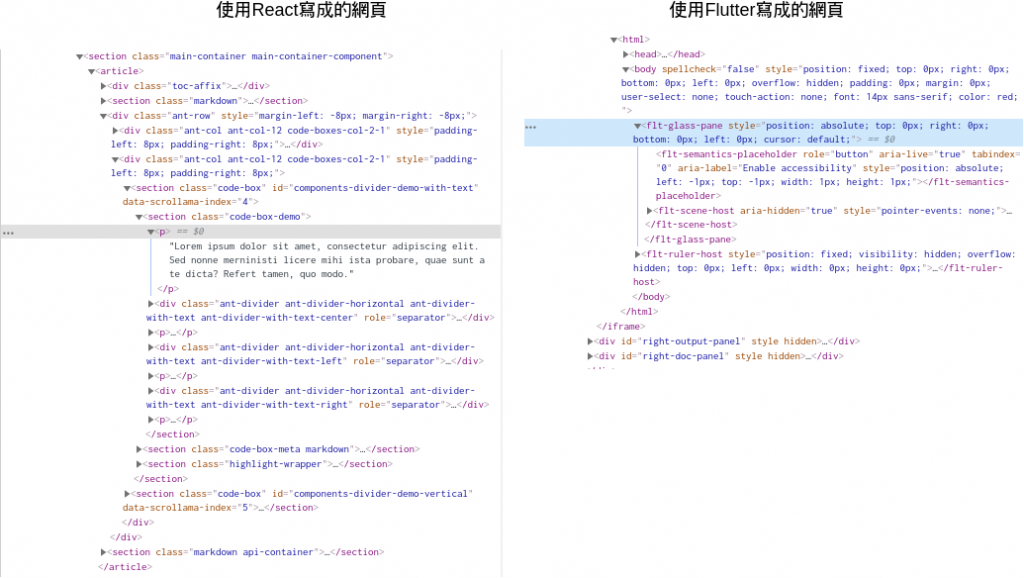Screen dimensions: 1024x578
Task: Expand the collapsed ant-col-12 code-boxes div
Action: click(x=116, y=131)
